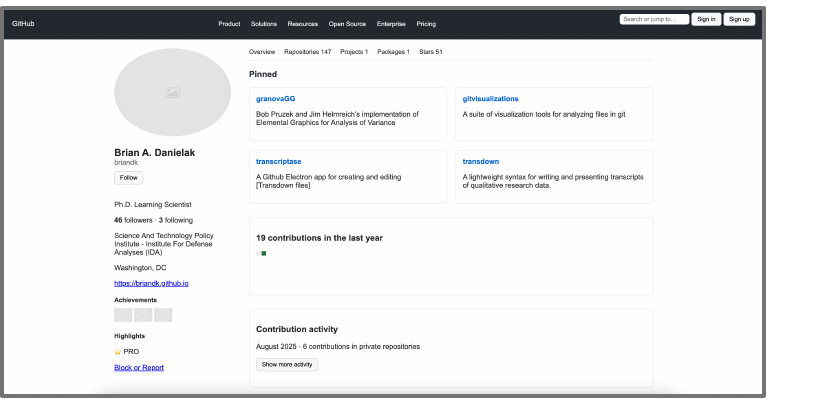The height and width of the screenshot is (402, 825).
Task: Switch to the Repositories 147 tab
Action: click(308, 52)
